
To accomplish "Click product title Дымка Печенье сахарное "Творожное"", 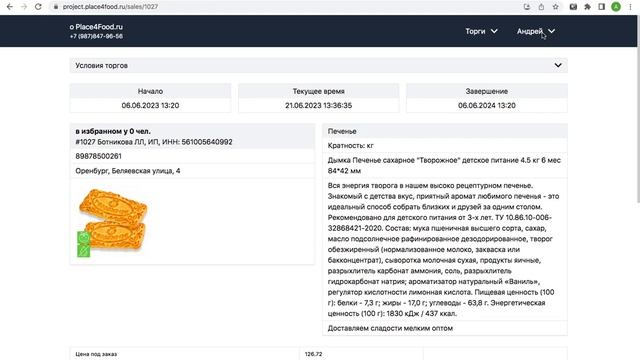I will coord(444,166).
